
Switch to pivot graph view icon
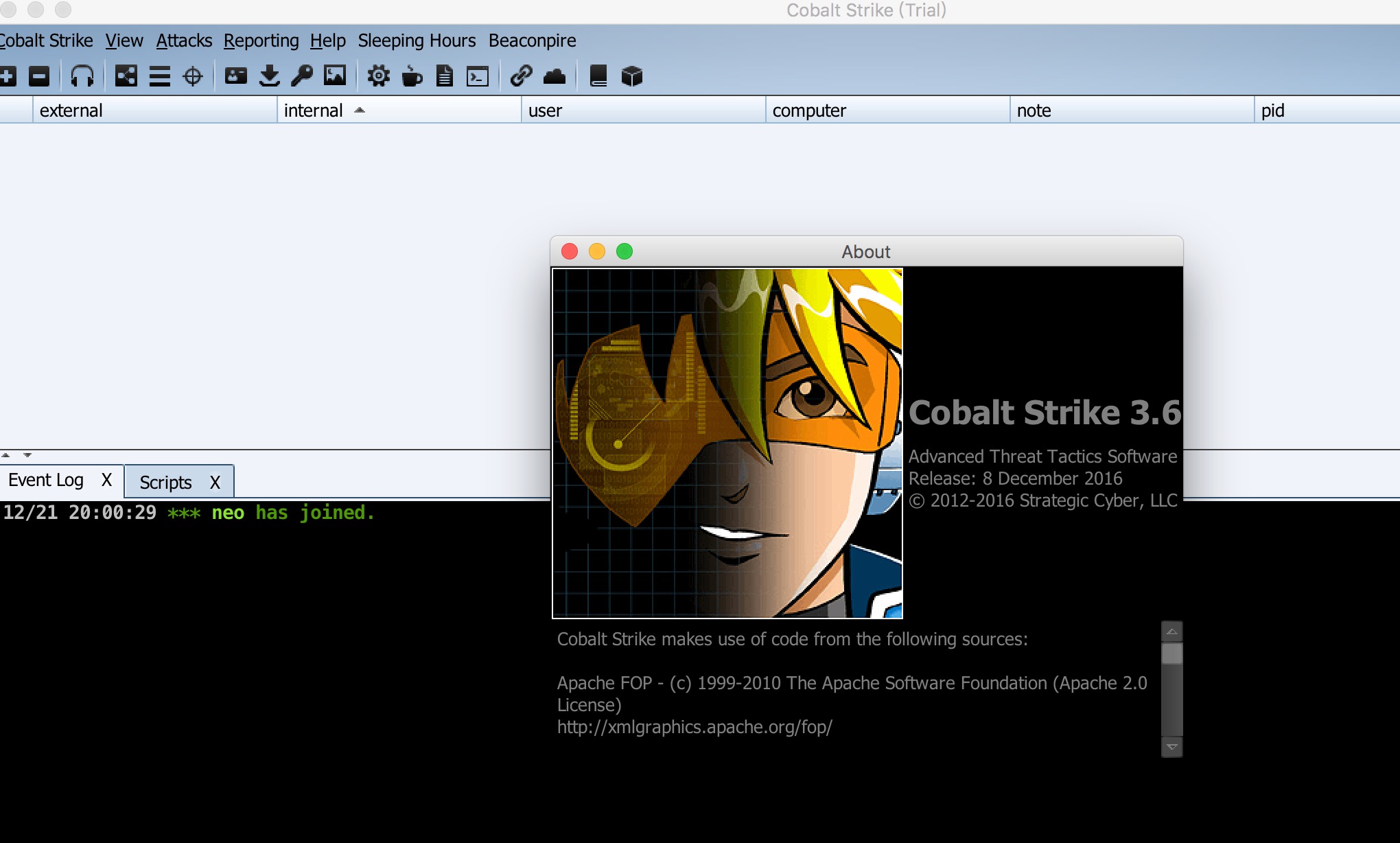pyautogui.click(x=126, y=76)
